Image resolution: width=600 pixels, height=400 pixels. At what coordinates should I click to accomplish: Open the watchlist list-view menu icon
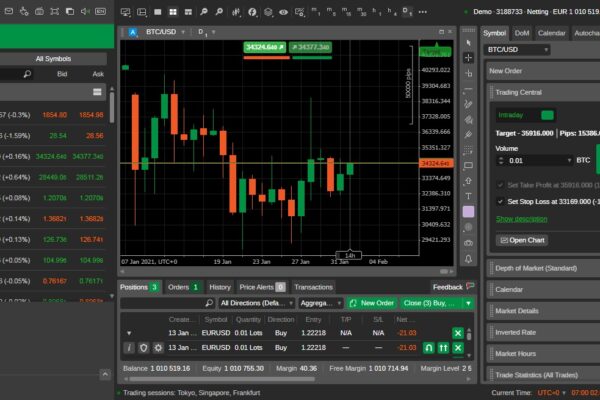pyautogui.click(x=97, y=92)
